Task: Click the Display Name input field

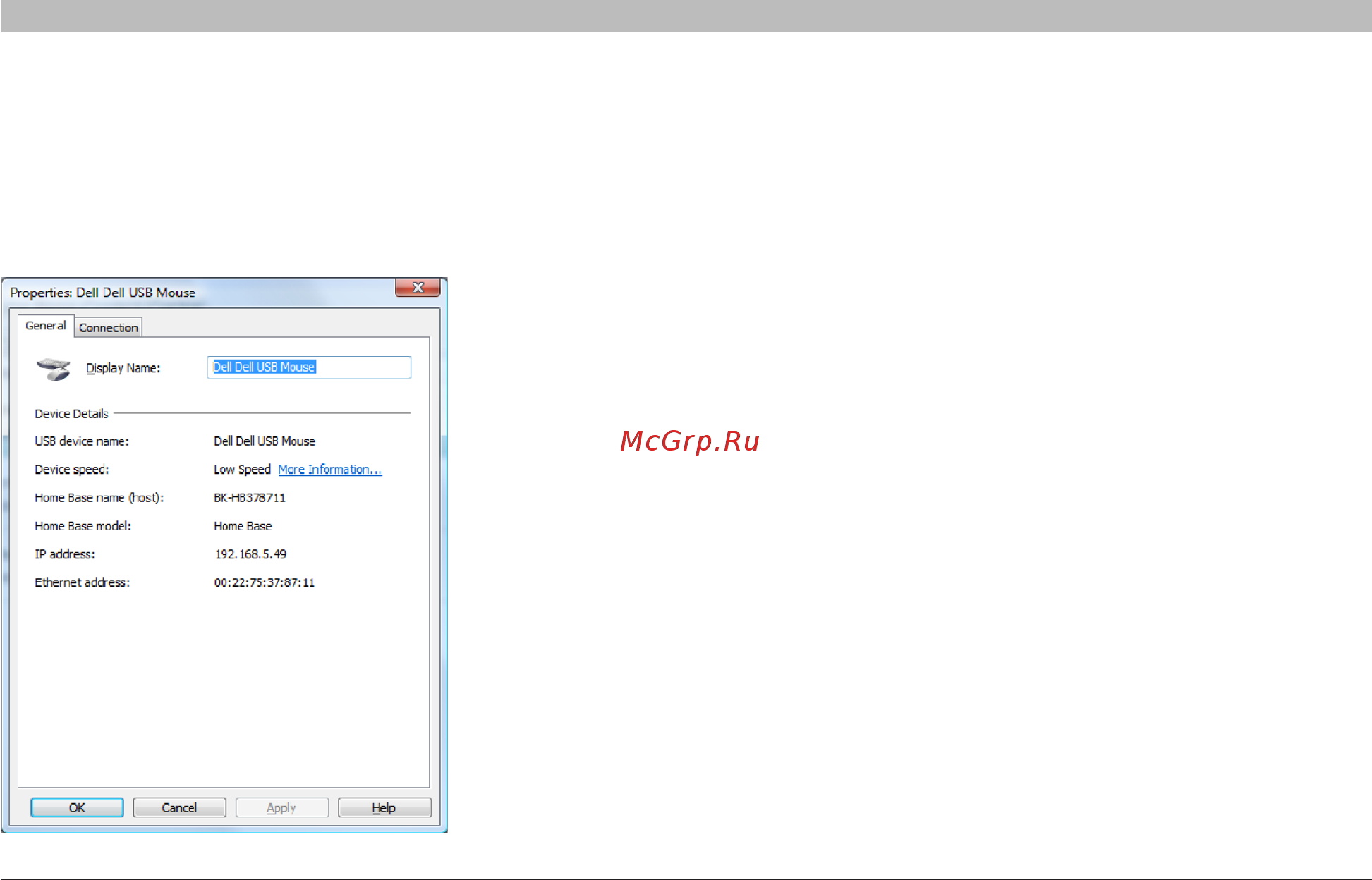Action: coord(309,367)
